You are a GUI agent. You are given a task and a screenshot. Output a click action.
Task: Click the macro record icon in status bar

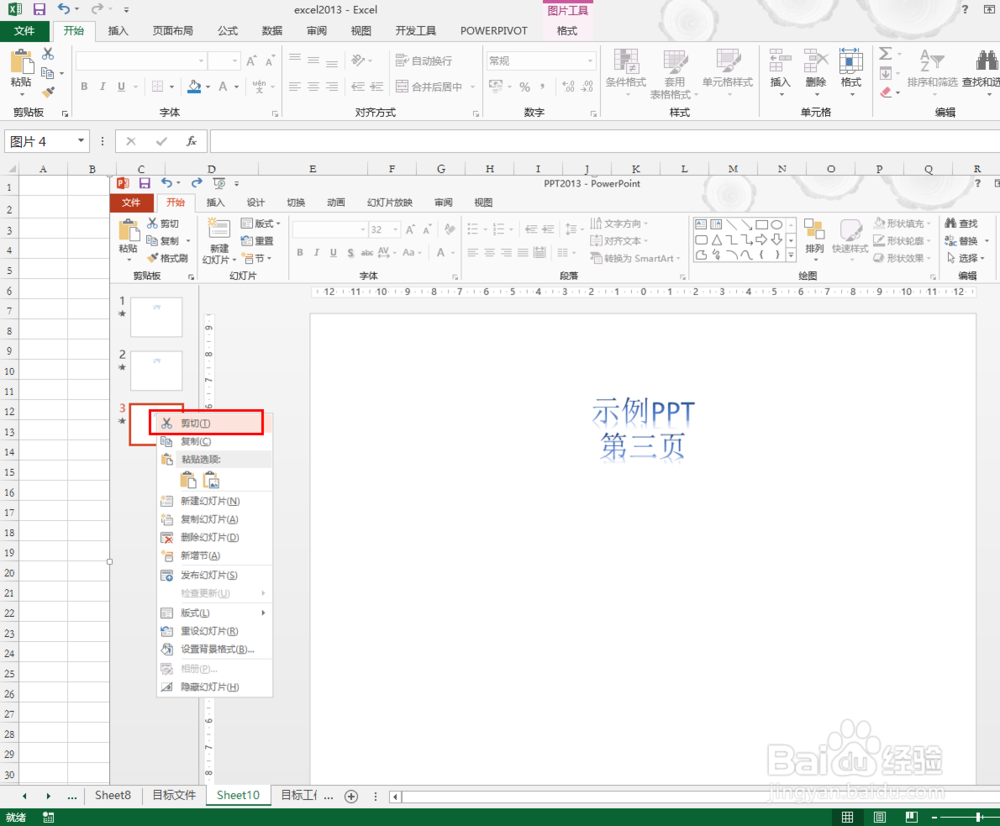48,817
